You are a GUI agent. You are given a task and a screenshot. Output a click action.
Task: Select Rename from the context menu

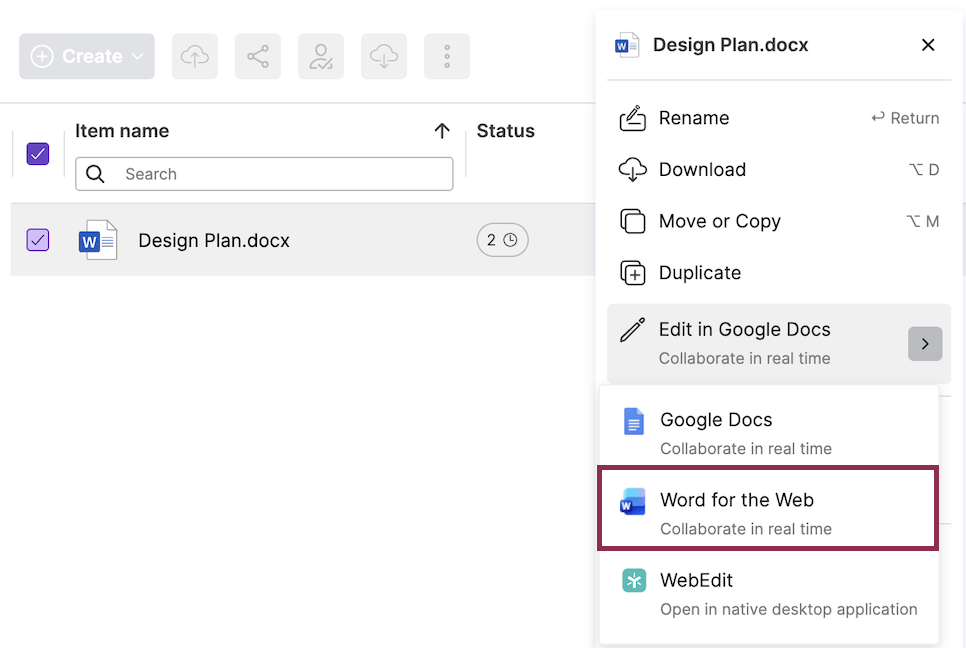click(x=779, y=118)
